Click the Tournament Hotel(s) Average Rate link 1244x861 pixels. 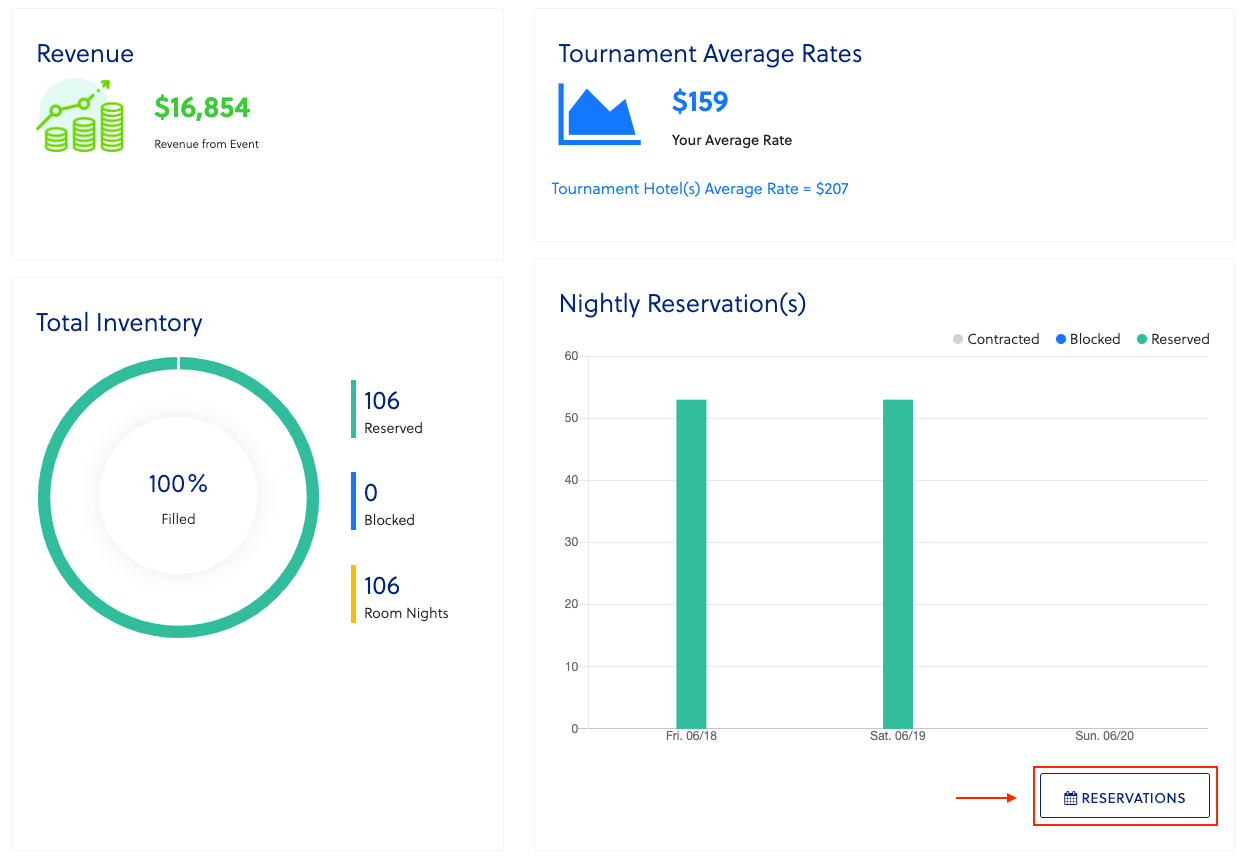click(700, 188)
